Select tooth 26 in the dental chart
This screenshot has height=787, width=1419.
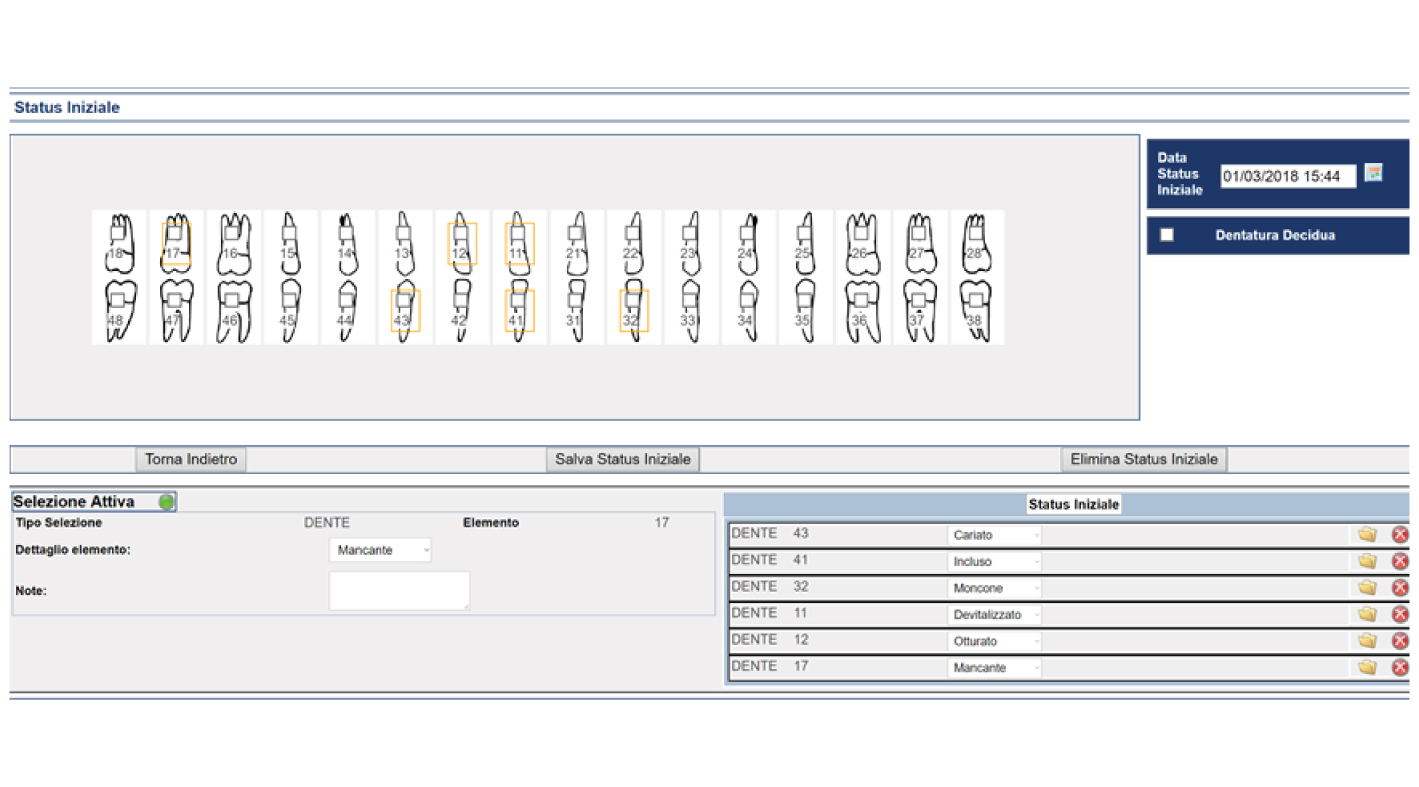(x=862, y=243)
